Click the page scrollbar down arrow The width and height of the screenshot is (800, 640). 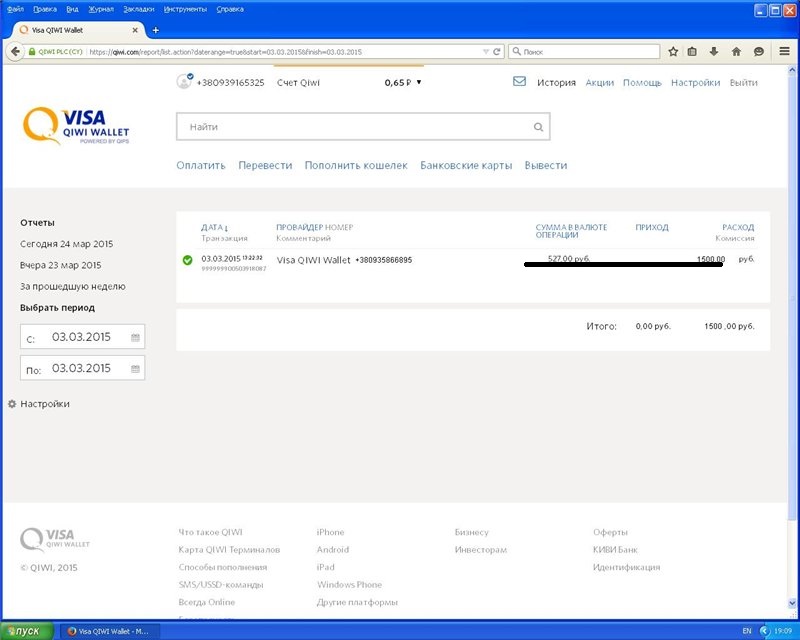point(793,603)
